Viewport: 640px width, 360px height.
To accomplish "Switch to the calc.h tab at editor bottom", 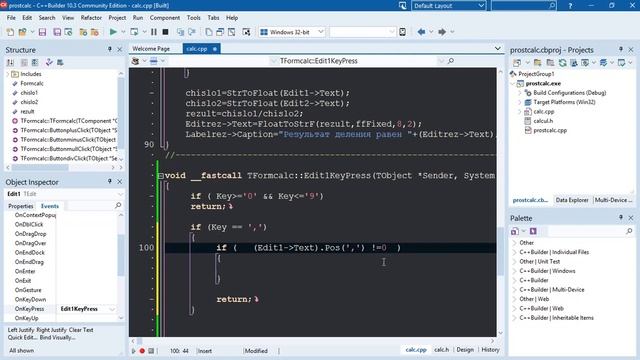I will coord(441,350).
